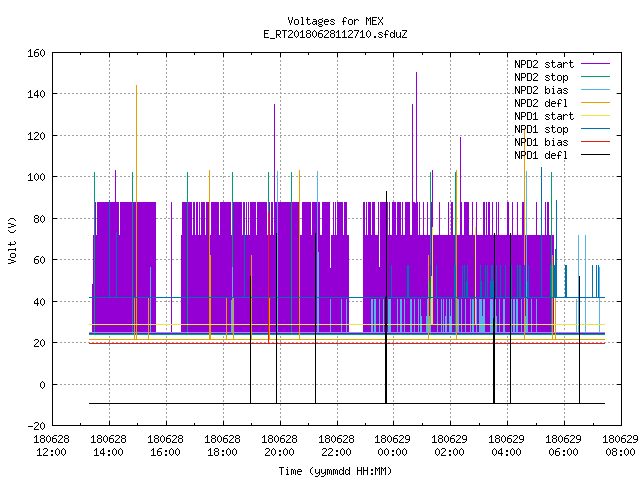Click the y-axis tick value 120
The height and width of the screenshot is (480, 640).
click(x=36, y=136)
